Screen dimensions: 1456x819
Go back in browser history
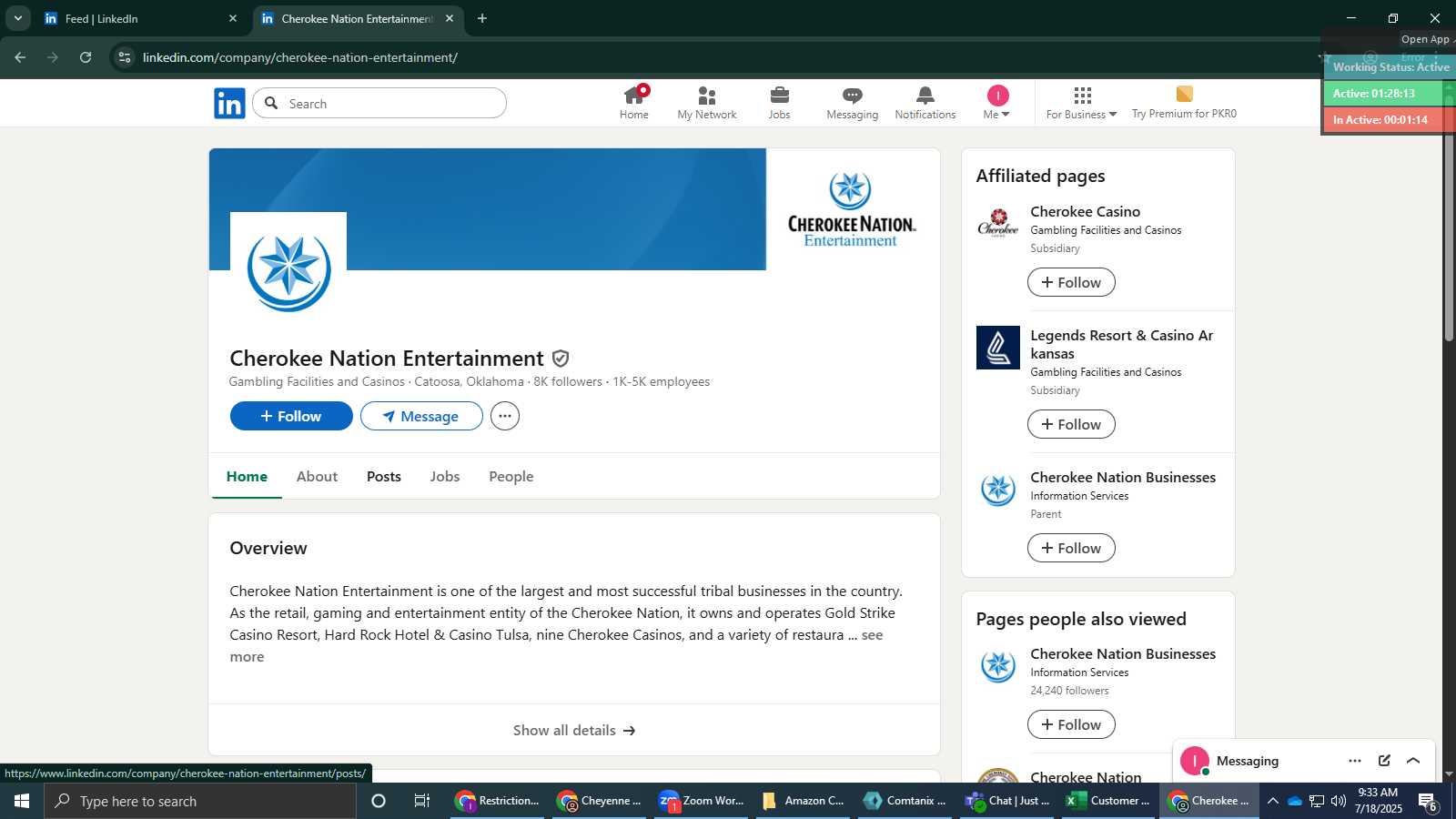20,57
